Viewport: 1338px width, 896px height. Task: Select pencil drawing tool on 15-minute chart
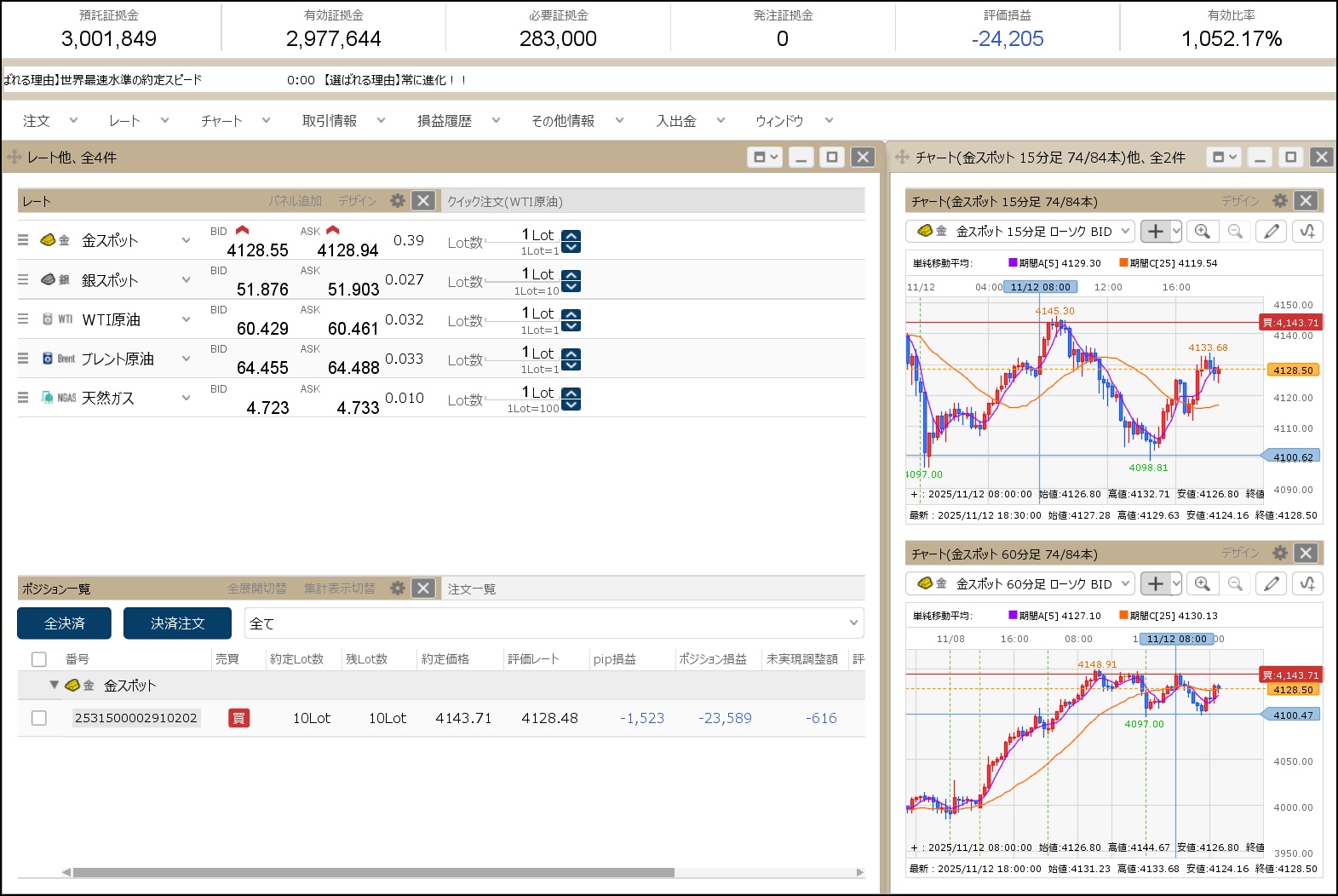[1271, 231]
